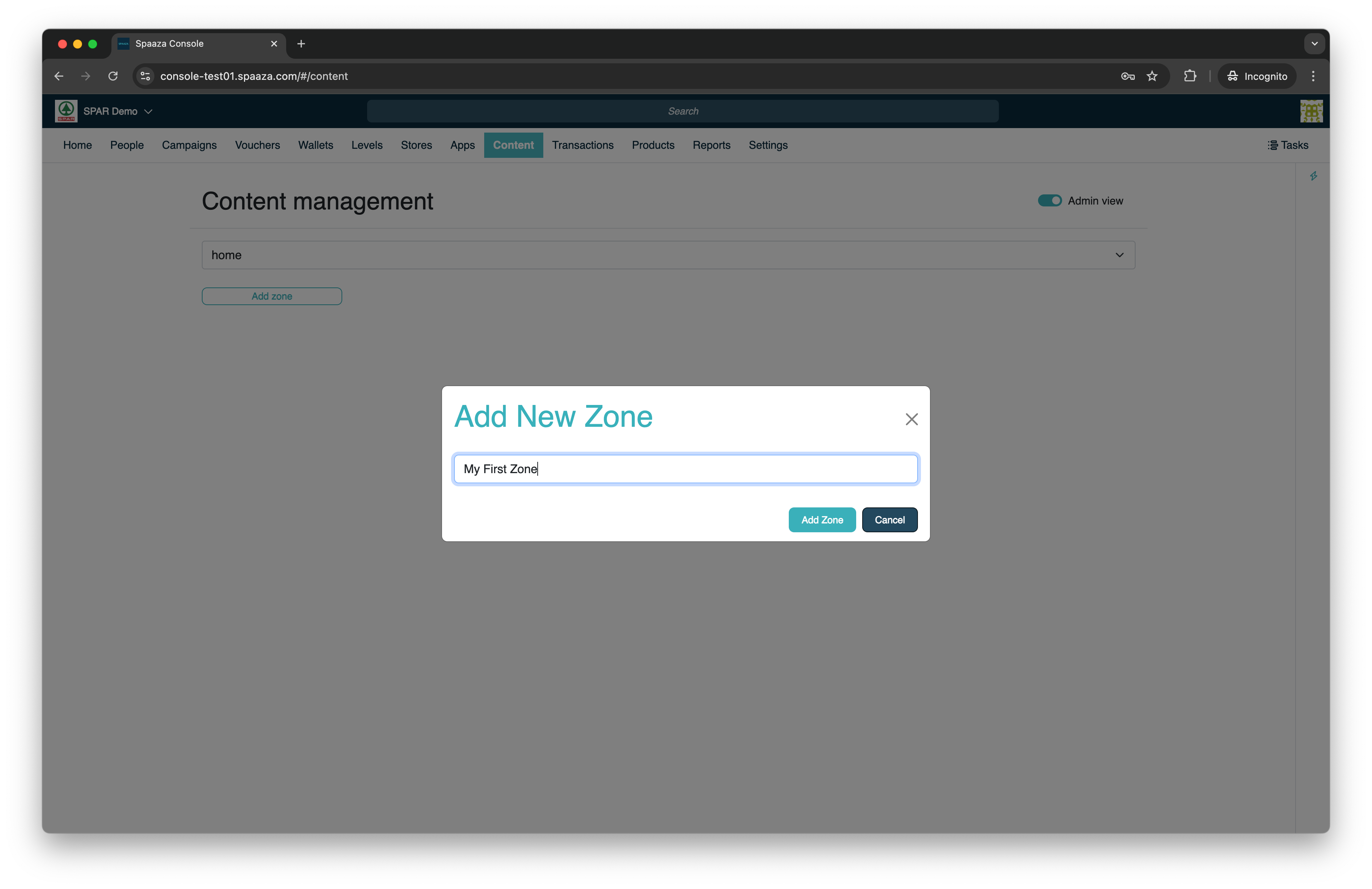Open the site information icon beside URL
This screenshot has height=889, width=1372.
[x=145, y=76]
